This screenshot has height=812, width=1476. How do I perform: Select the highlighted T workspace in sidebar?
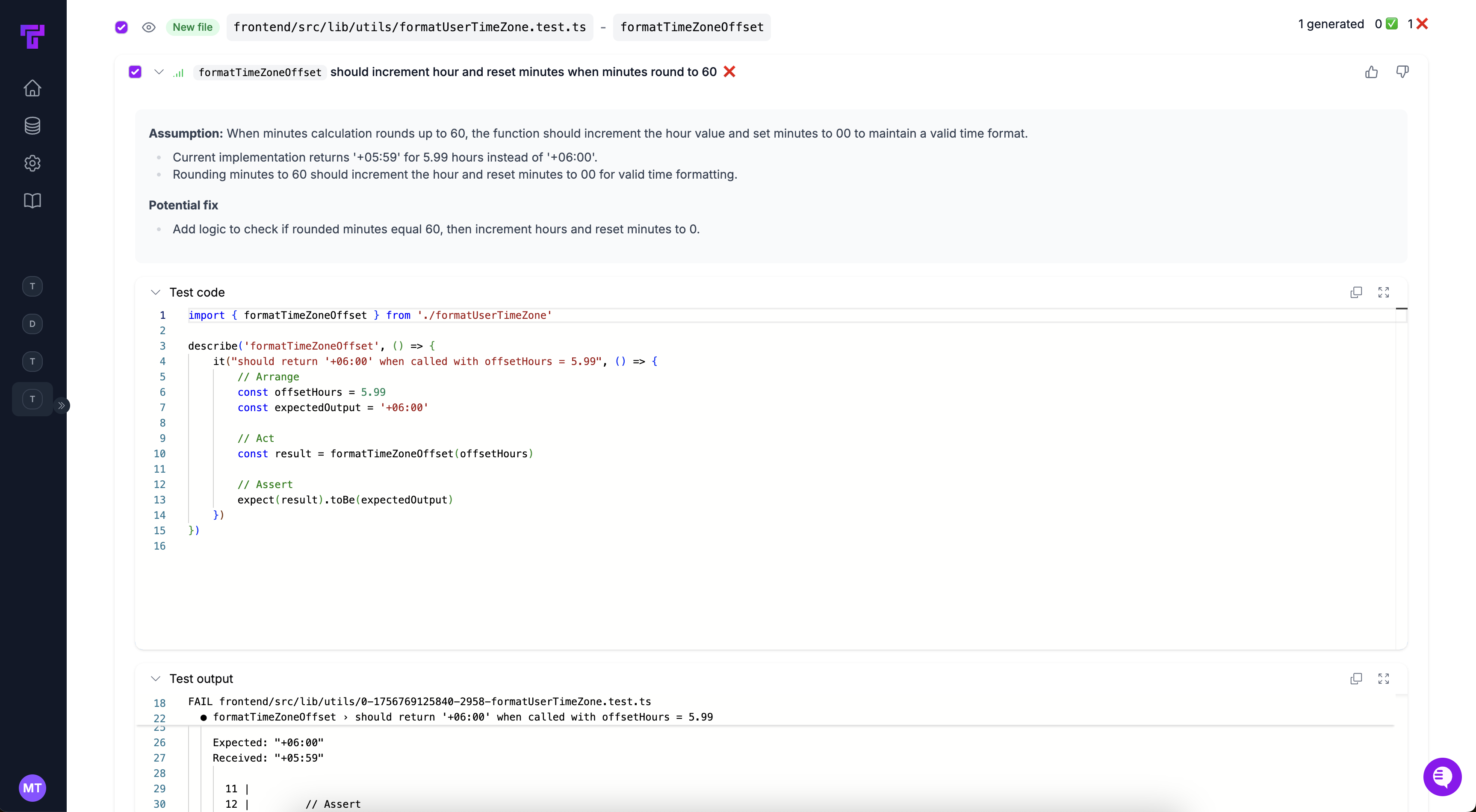pyautogui.click(x=32, y=399)
